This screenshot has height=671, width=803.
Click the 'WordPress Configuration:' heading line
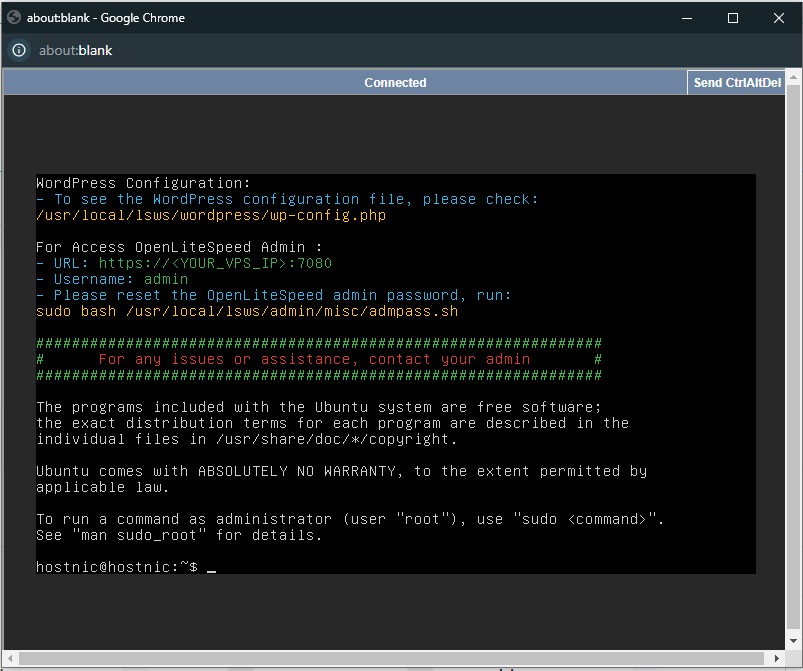coord(143,183)
